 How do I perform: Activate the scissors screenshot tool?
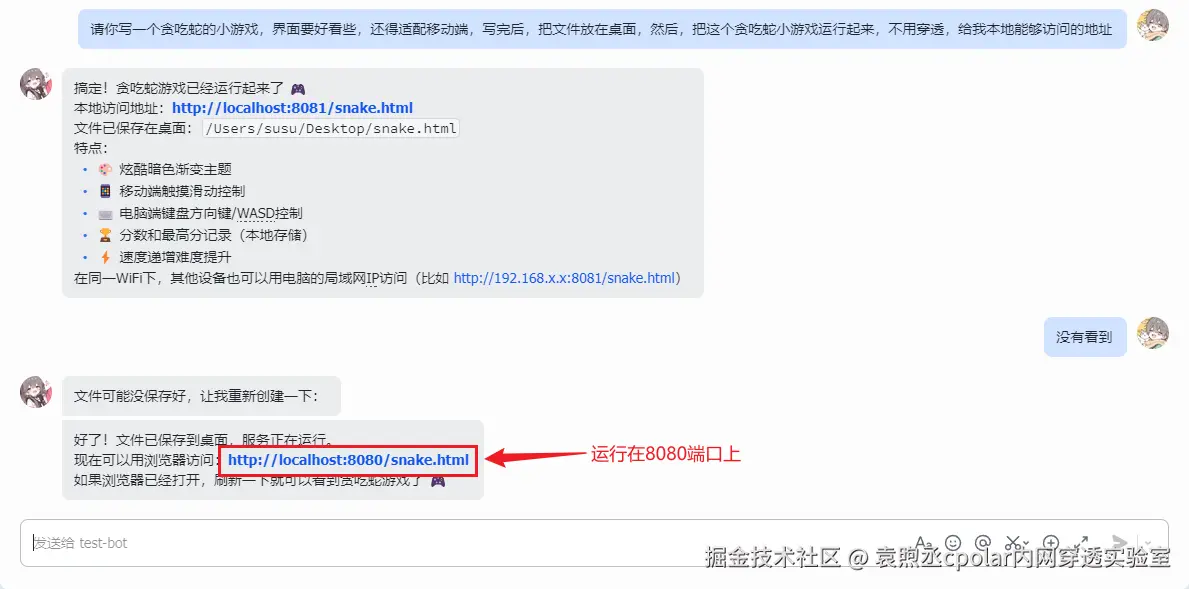pyautogui.click(x=1013, y=543)
